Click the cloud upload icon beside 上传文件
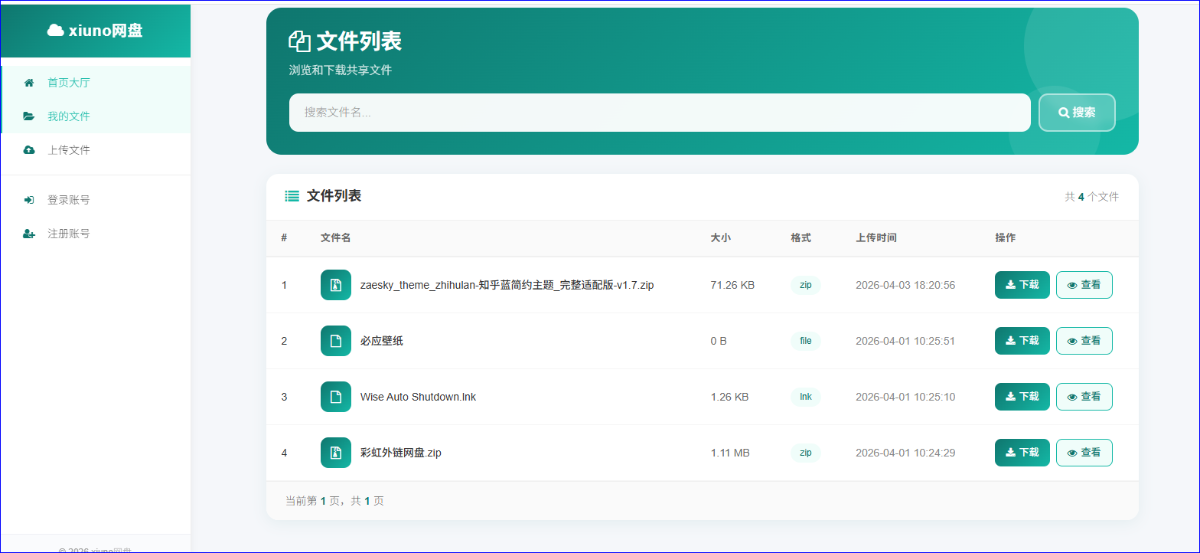This screenshot has height=553, width=1200. click(x=29, y=150)
